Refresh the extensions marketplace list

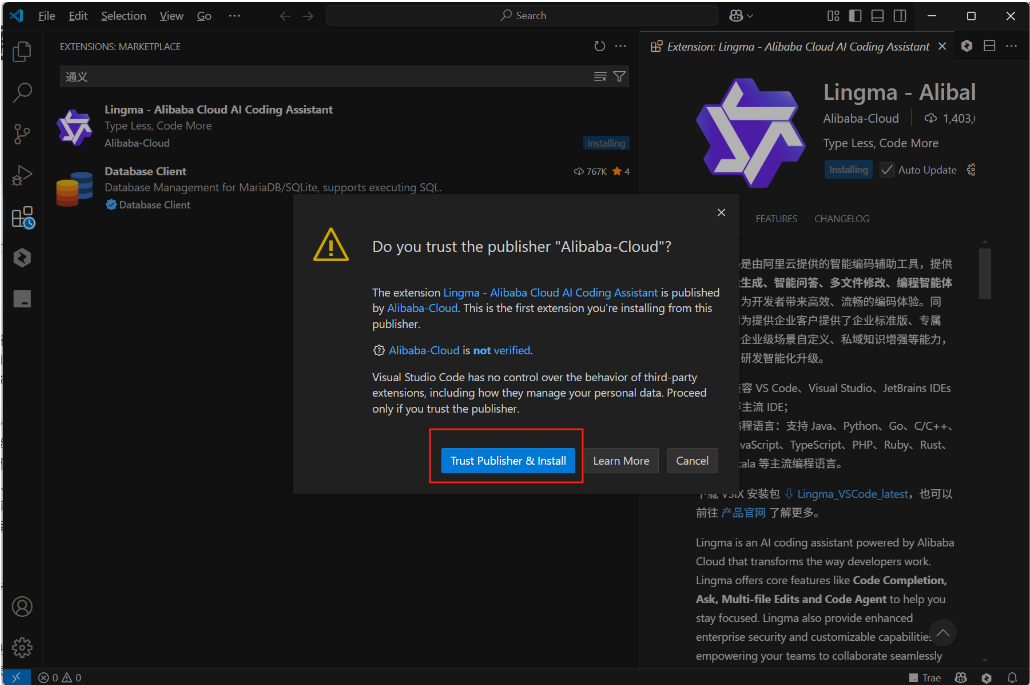pos(600,46)
